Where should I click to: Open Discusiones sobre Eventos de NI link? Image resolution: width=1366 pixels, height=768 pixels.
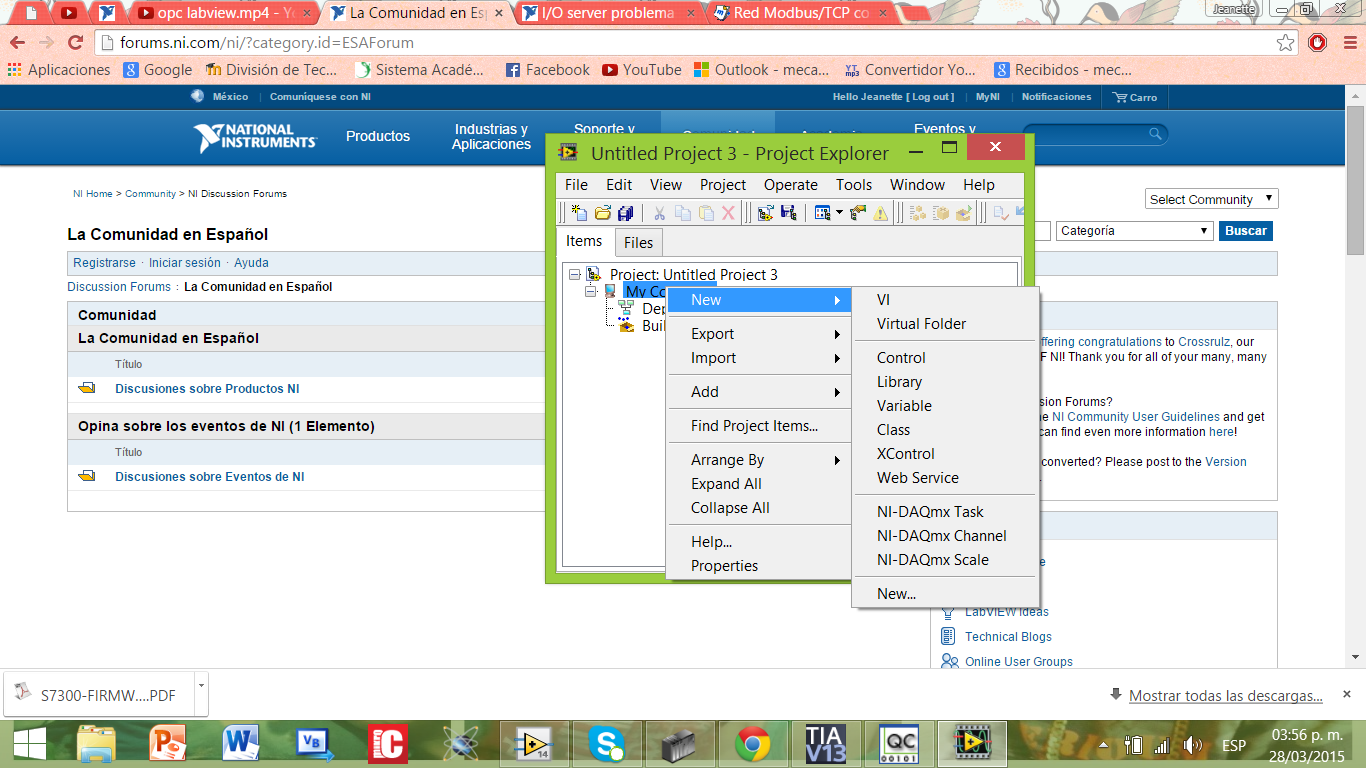click(210, 477)
